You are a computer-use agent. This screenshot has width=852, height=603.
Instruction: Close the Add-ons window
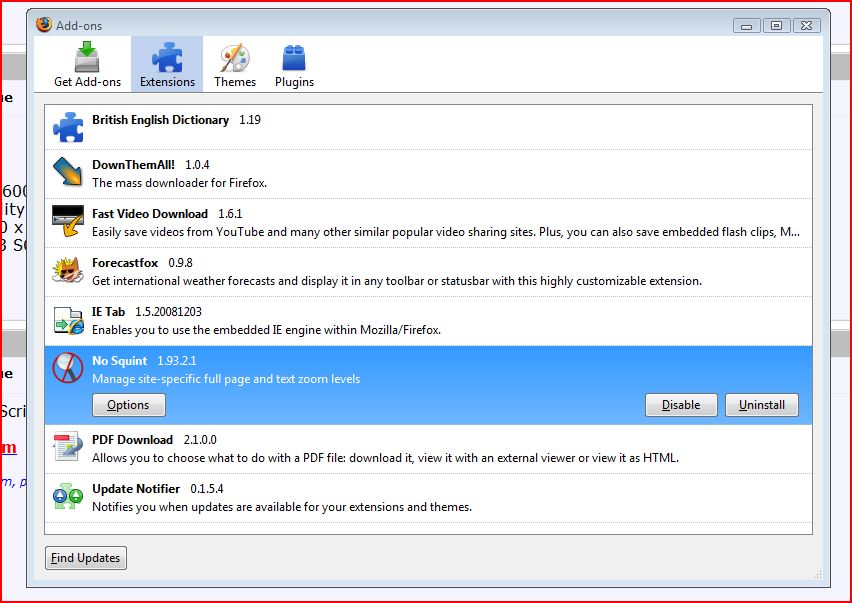tap(807, 26)
